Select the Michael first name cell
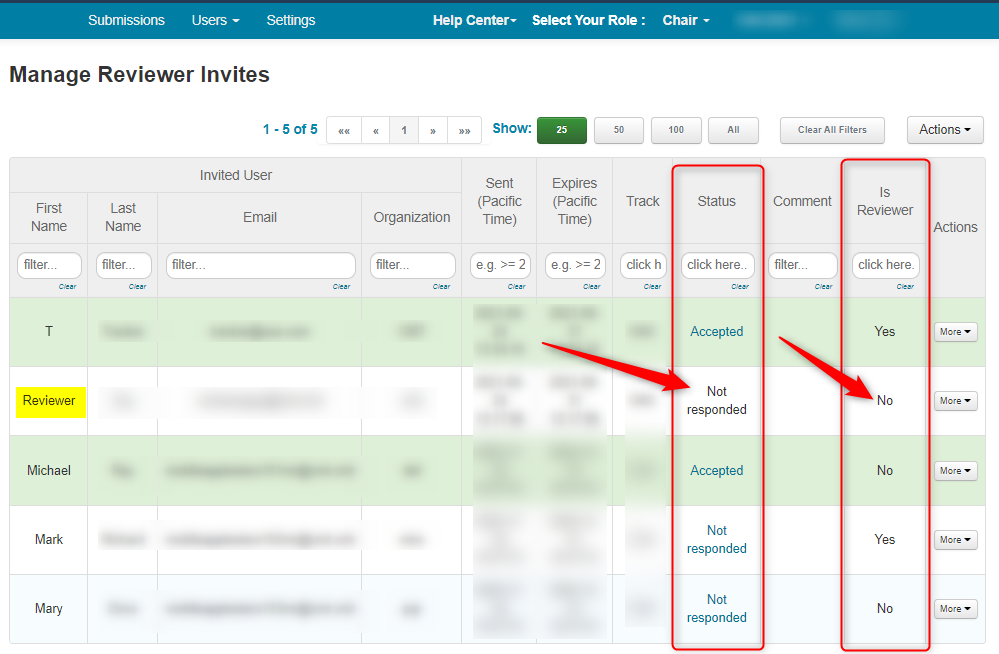The width and height of the screenshot is (999, 654). tap(49, 471)
